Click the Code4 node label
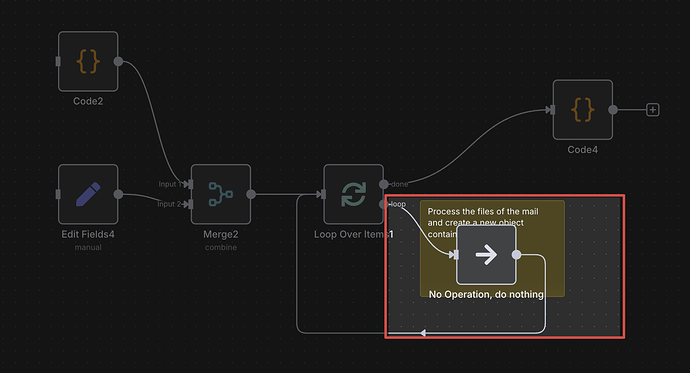The image size is (690, 373). 583,150
